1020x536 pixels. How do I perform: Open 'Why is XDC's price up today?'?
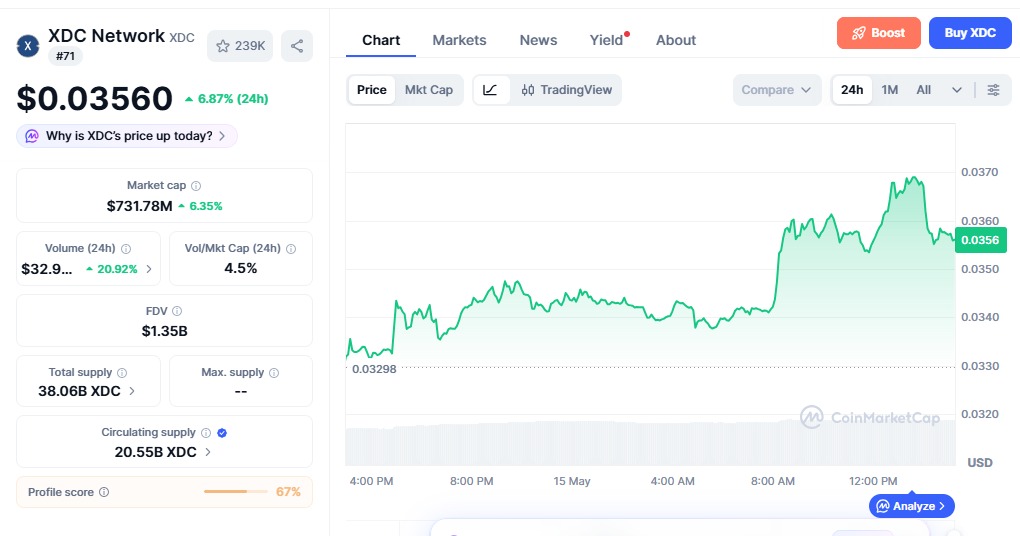(127, 136)
